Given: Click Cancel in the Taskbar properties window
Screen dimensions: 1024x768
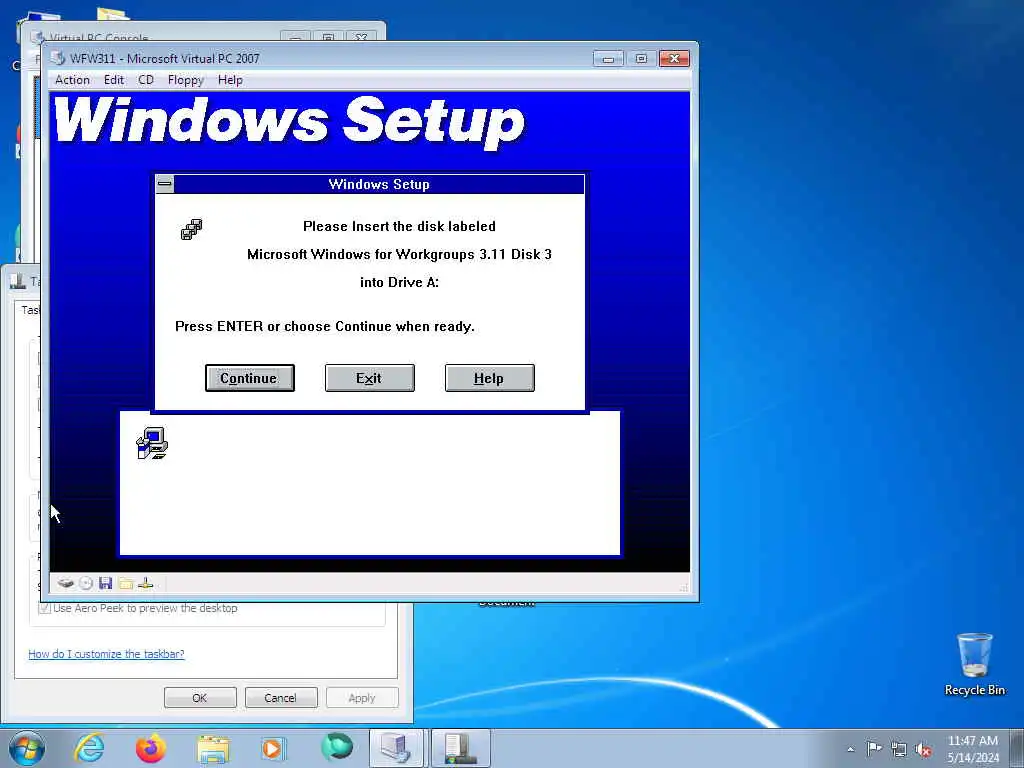Looking at the screenshot, I should (281, 697).
